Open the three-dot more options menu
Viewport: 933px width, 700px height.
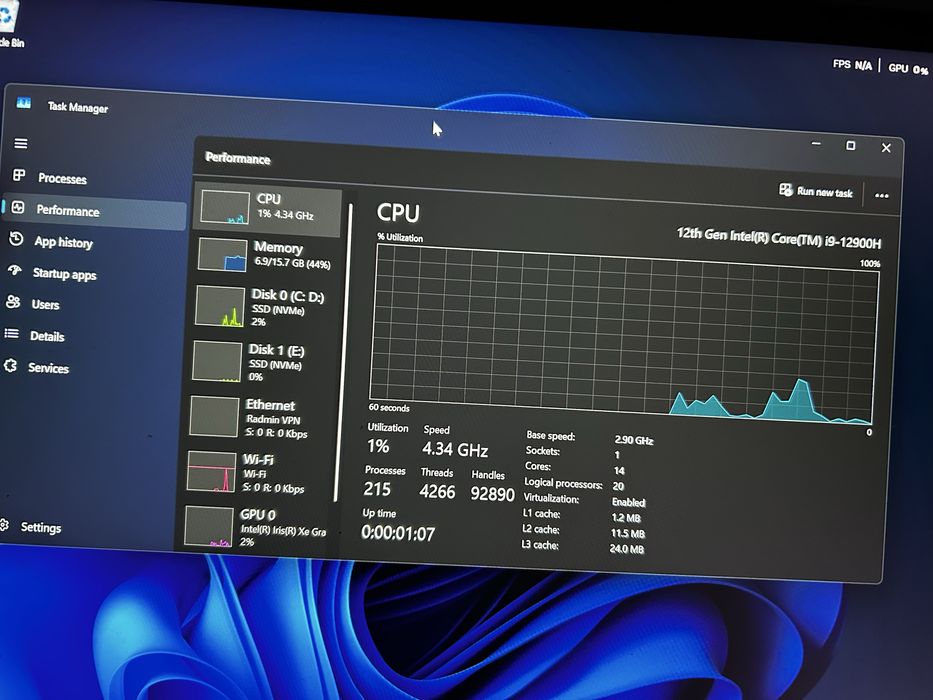pos(882,195)
